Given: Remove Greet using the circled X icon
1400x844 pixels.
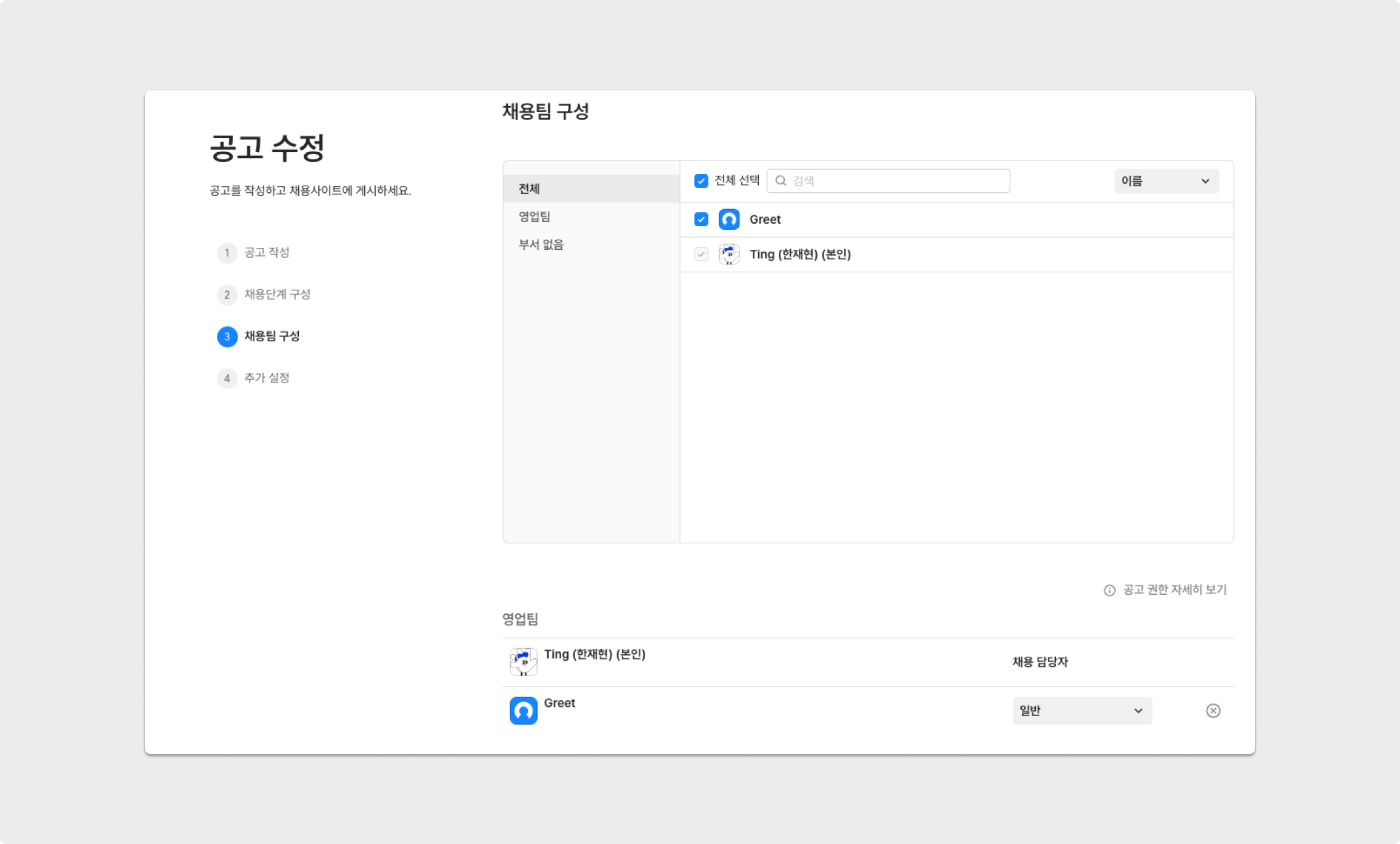Looking at the screenshot, I should point(1213,711).
